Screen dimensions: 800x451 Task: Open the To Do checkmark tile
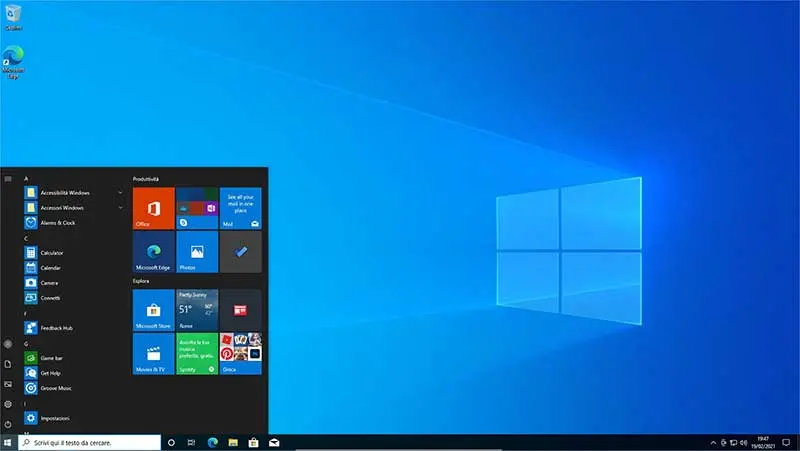240,252
